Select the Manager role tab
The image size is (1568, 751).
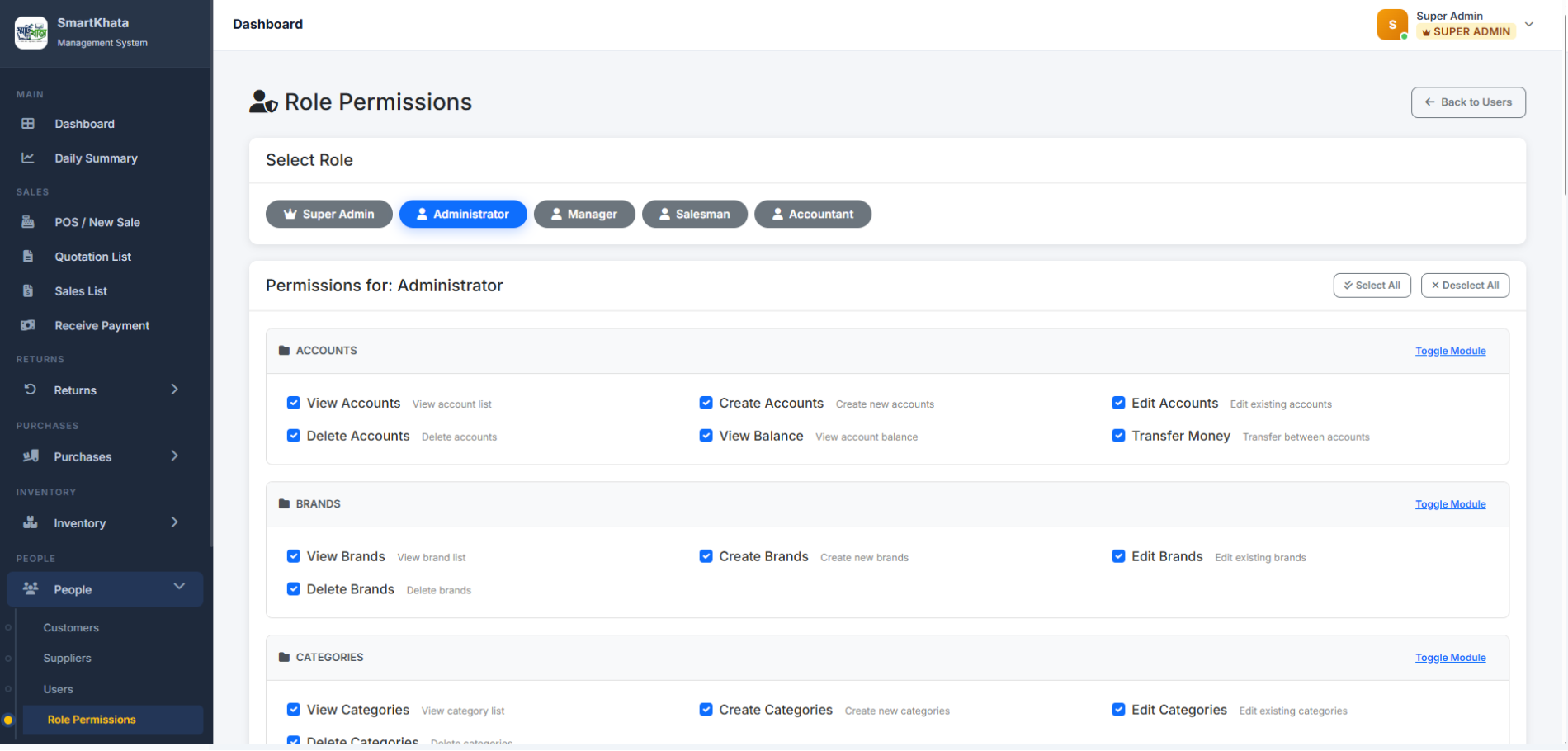(x=584, y=214)
